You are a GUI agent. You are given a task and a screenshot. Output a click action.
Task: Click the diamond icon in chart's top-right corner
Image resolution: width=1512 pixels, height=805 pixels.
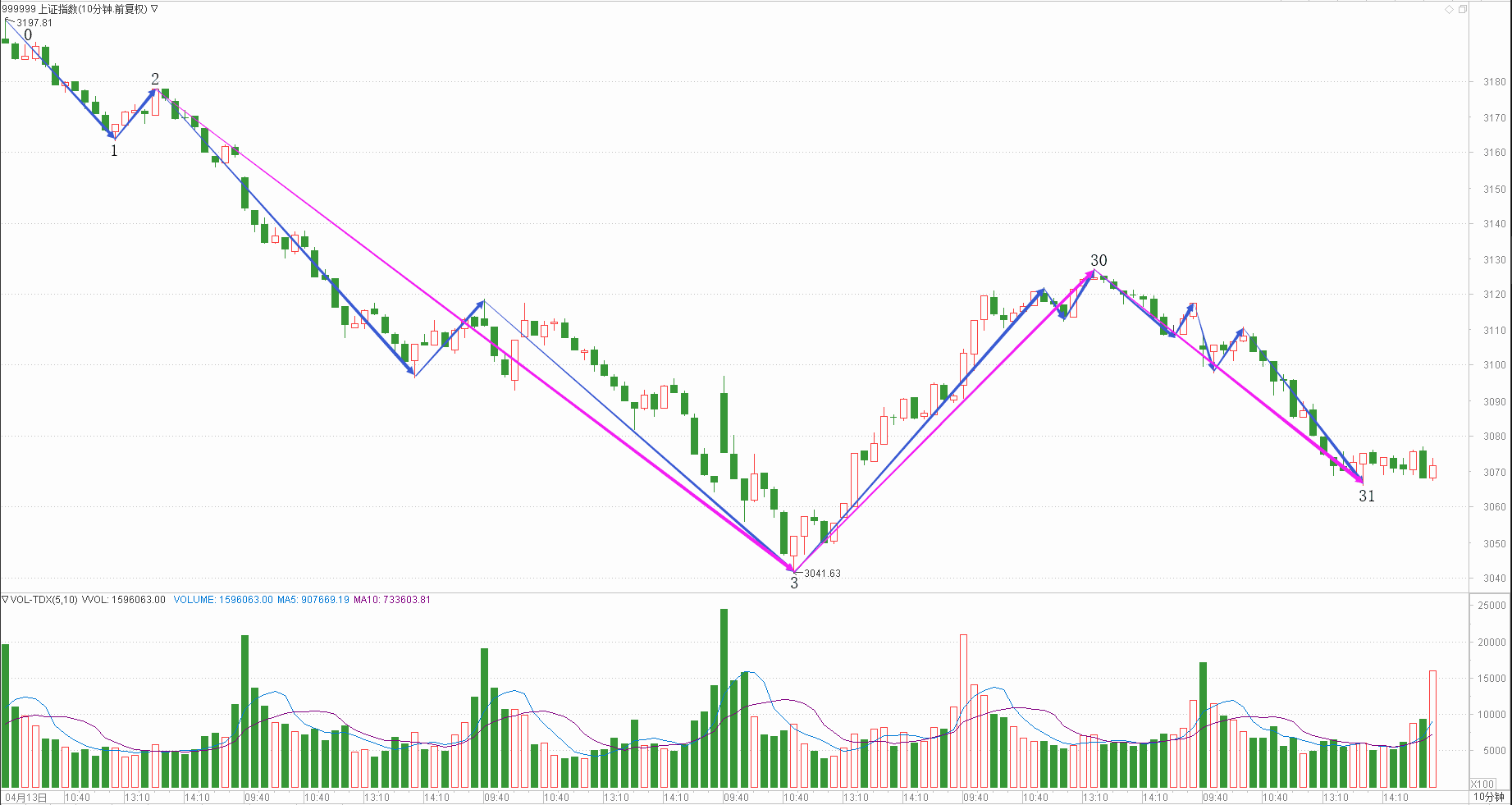pos(1449,9)
